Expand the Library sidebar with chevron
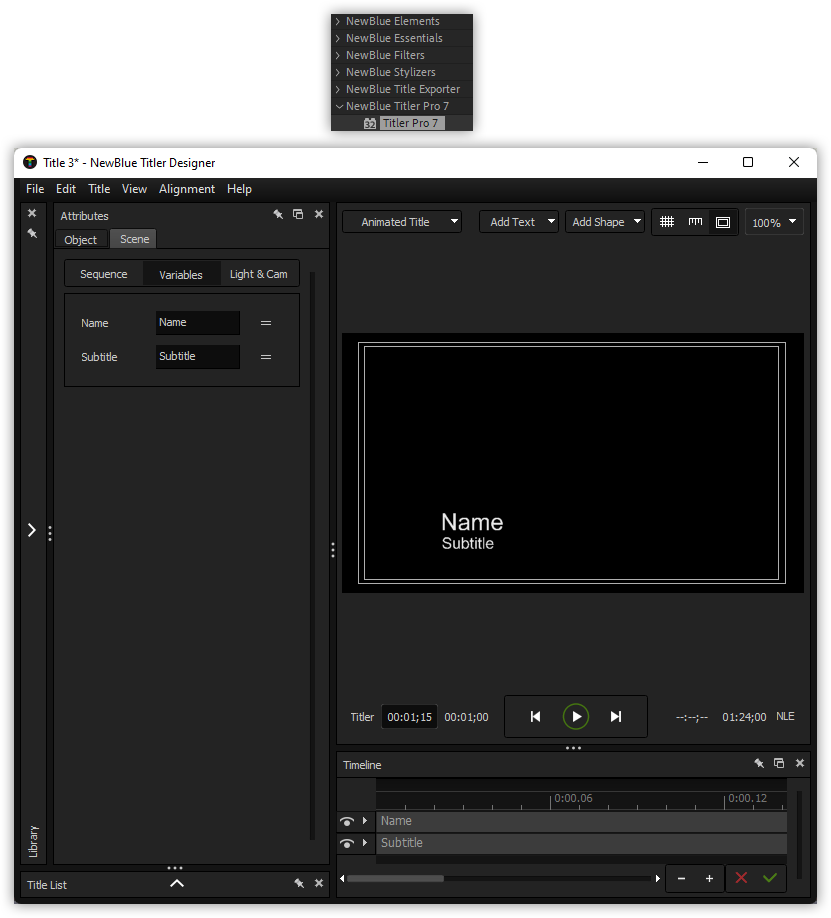 coord(32,530)
